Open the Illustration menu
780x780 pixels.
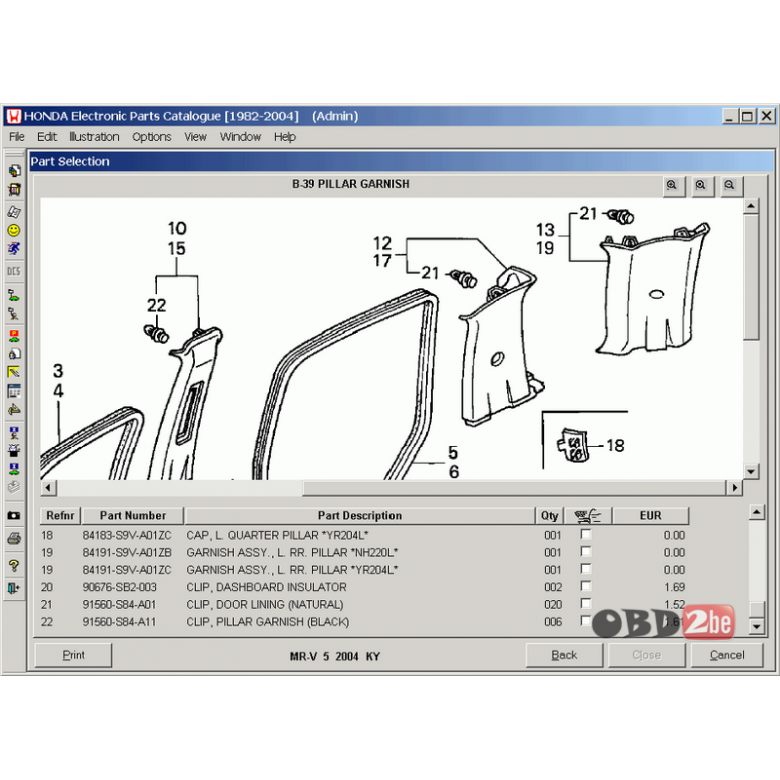click(x=94, y=137)
